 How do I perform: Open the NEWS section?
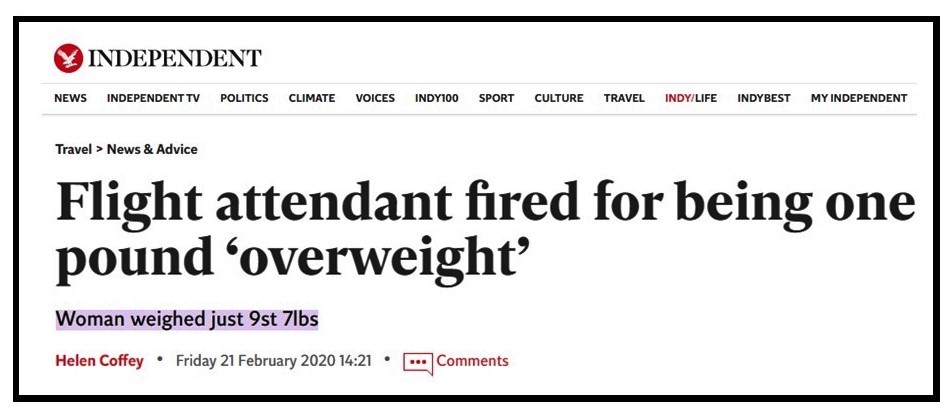coord(70,98)
